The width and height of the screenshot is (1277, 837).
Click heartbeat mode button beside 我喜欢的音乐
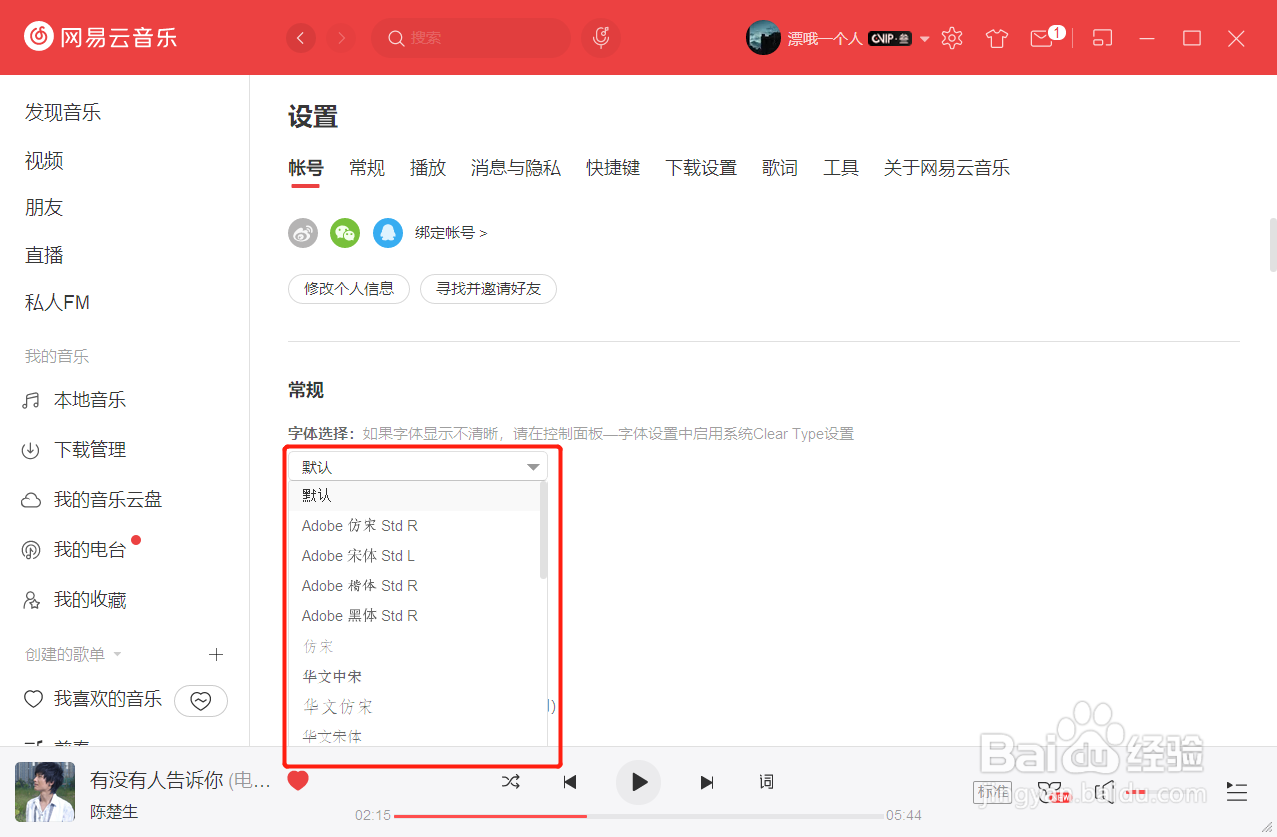point(201,701)
